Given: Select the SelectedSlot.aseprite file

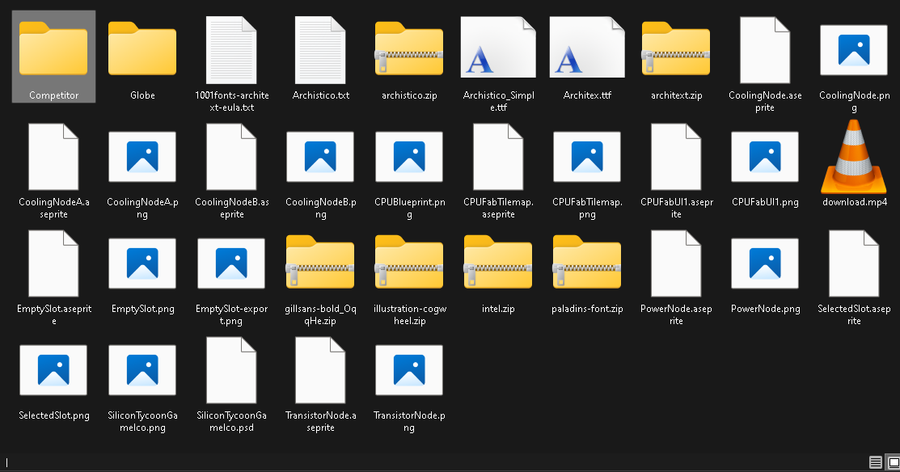Looking at the screenshot, I should pyautogui.click(x=854, y=276).
